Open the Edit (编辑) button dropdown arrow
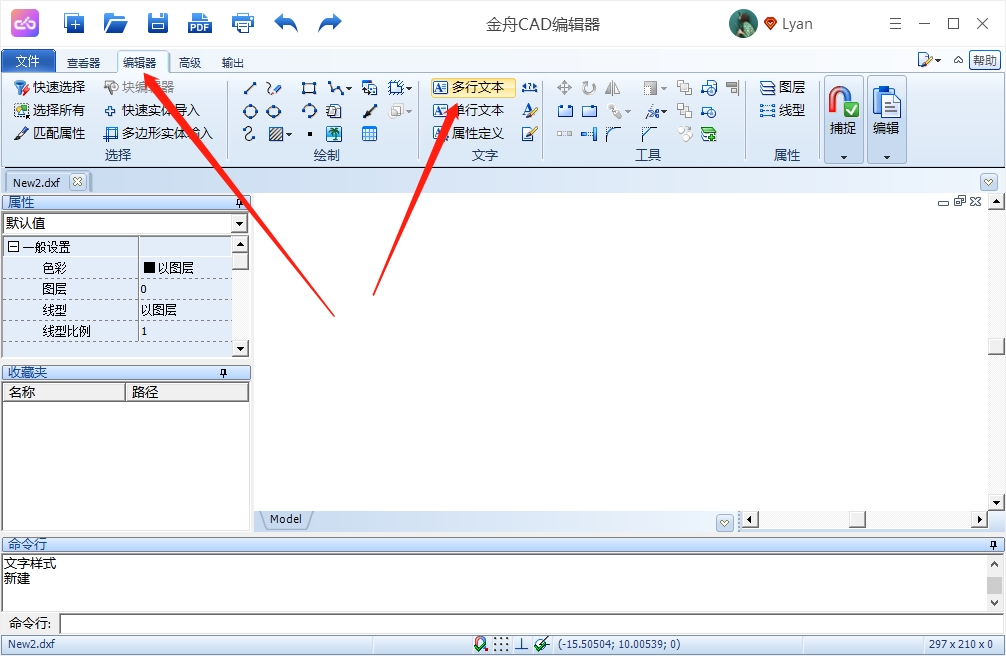Screen dimensions: 1006x656 click(x=887, y=157)
